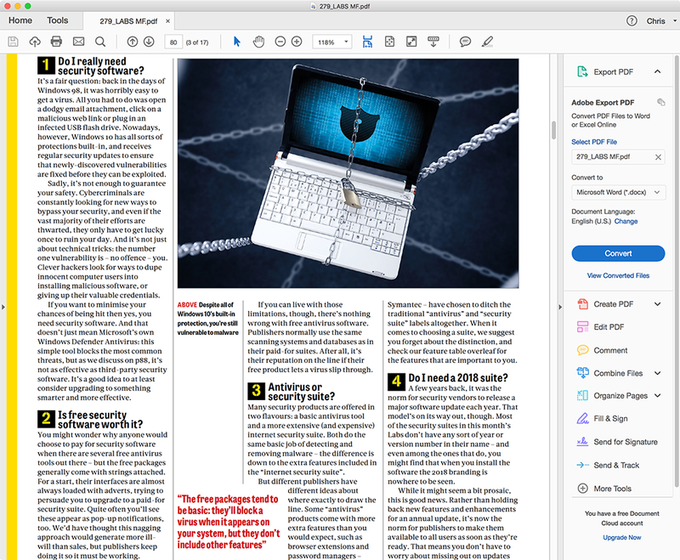Open the View Converted Files link
This screenshot has width=680, height=560.
tap(618, 275)
